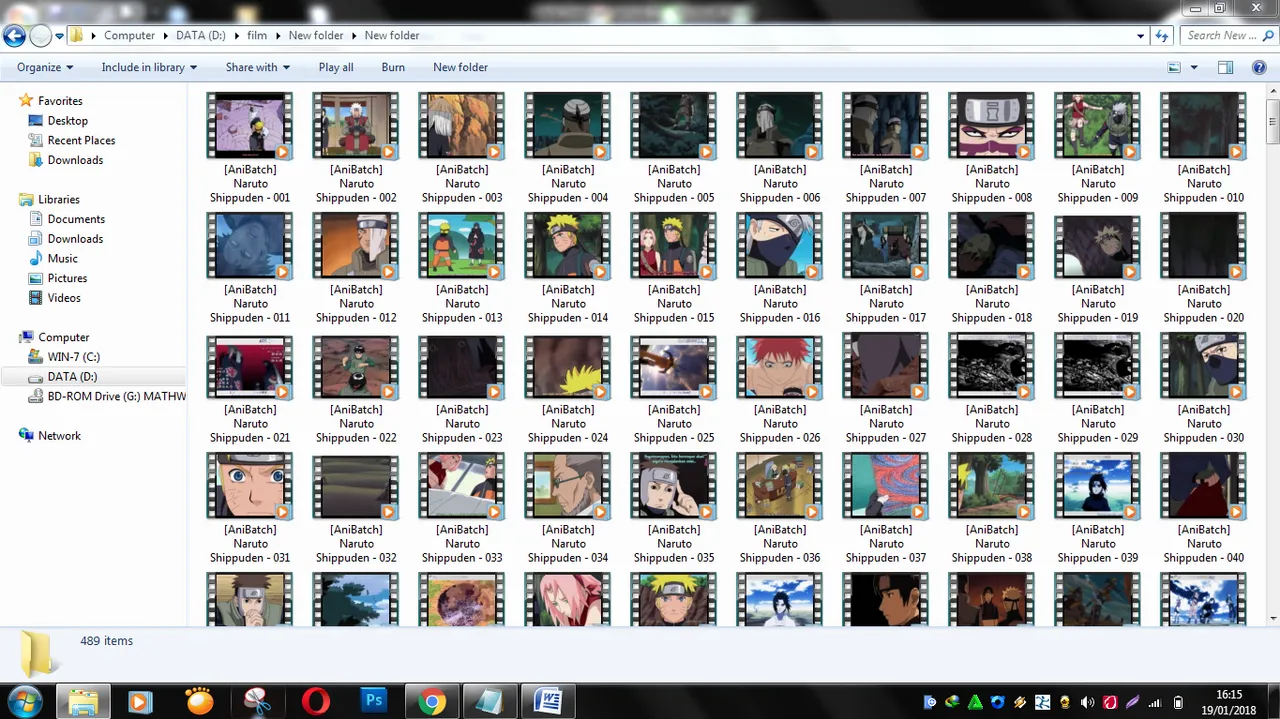Screen dimensions: 1280x719
Task: Open the Organize menu
Action: coord(45,67)
